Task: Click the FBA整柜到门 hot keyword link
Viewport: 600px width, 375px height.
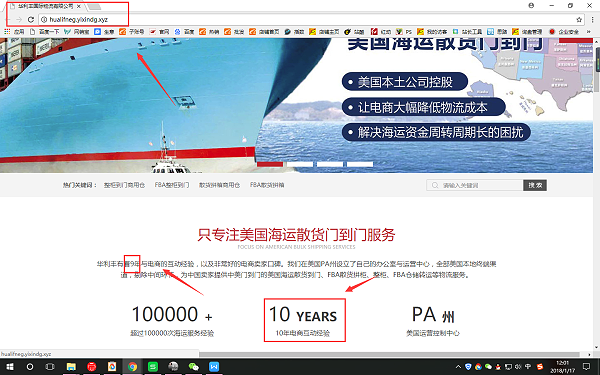Action: pyautogui.click(x=172, y=185)
